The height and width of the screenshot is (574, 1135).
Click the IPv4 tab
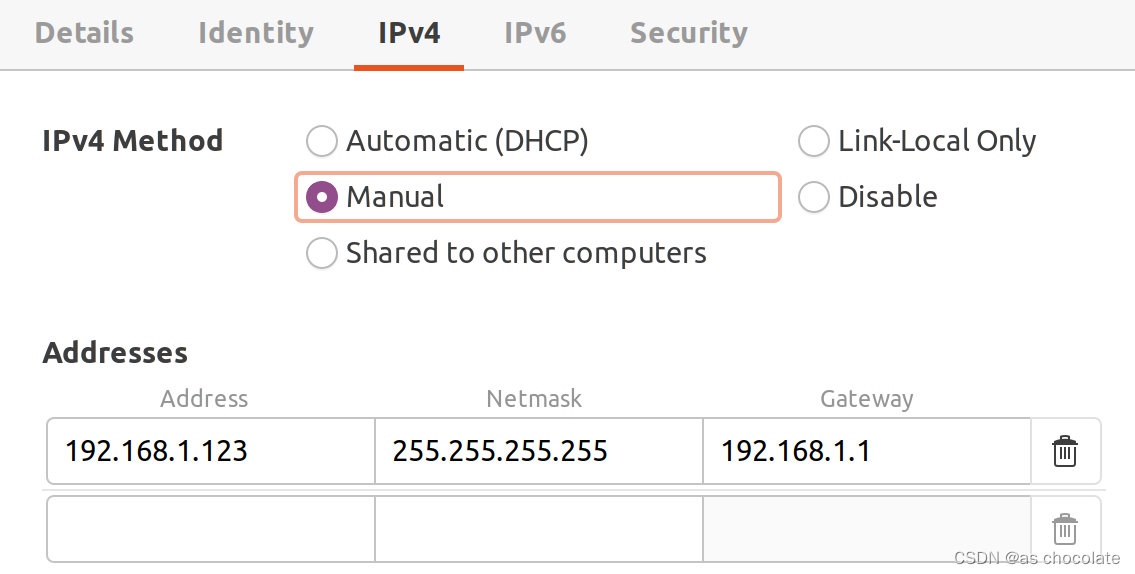(x=409, y=33)
